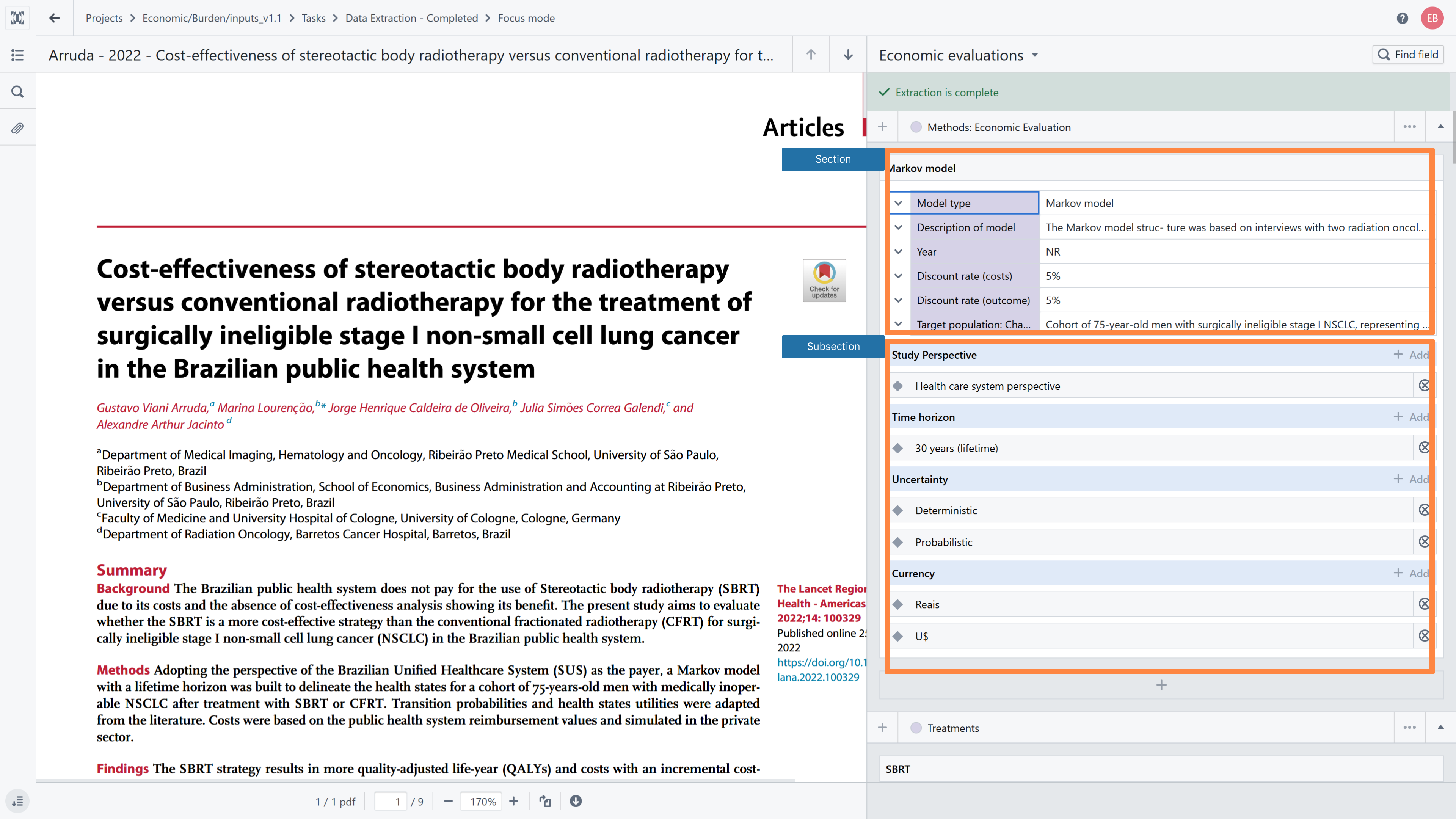Click the Find field button
Image resolution: width=1456 pixels, height=819 pixels.
click(x=1408, y=54)
